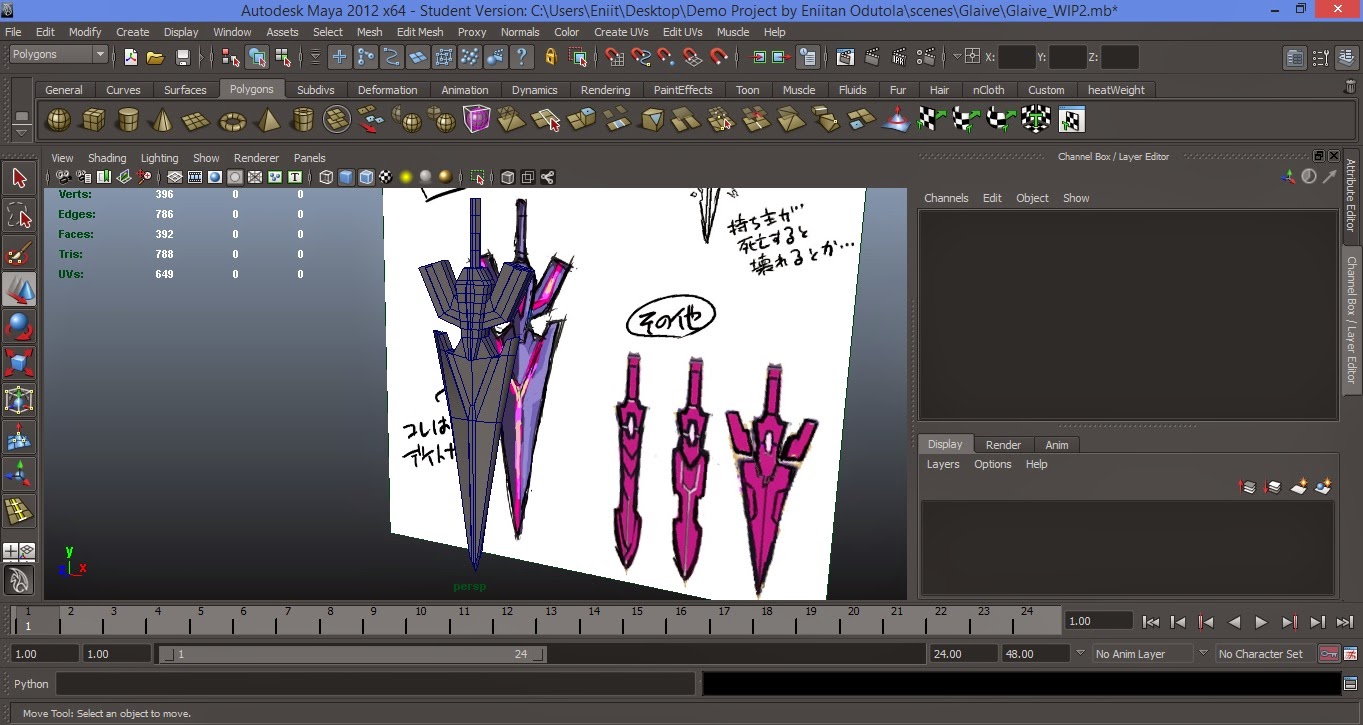This screenshot has width=1363, height=725.
Task: Select the Arrow selection tool in toolbox
Action: (x=19, y=179)
